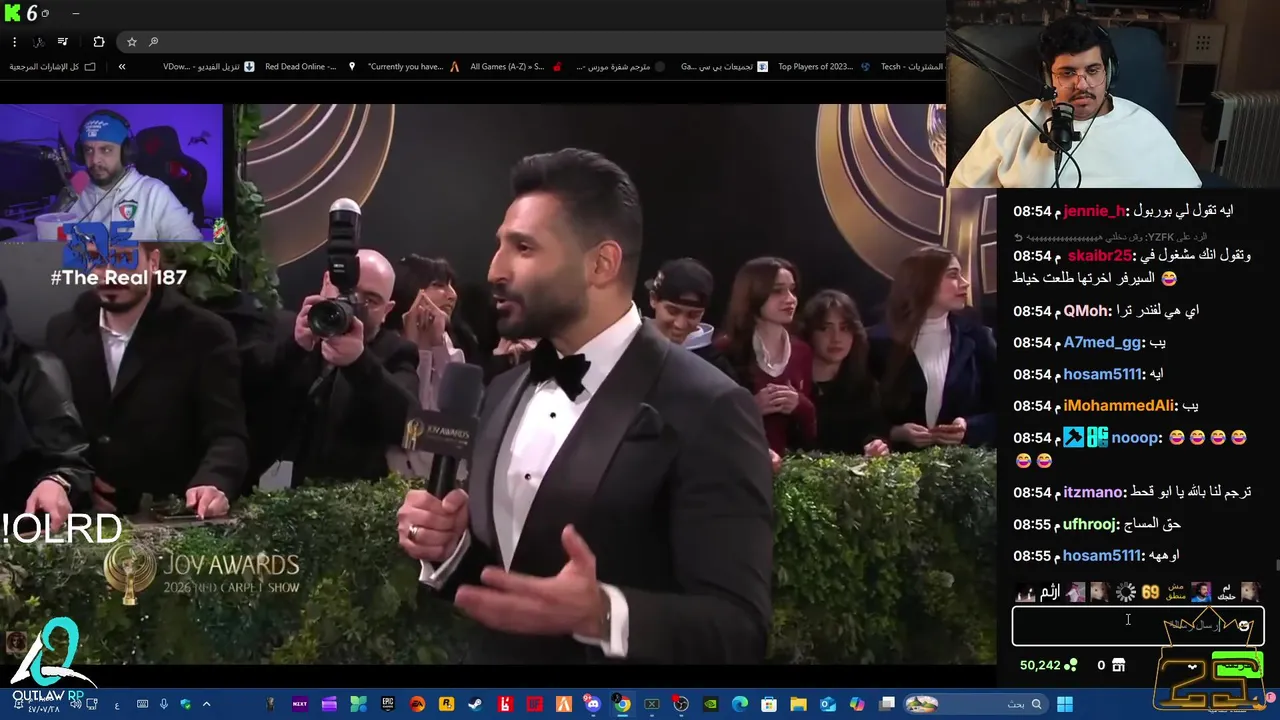Screen dimensions: 1280x720
Task: Open Outlook from the taskbar
Action: 828,704
